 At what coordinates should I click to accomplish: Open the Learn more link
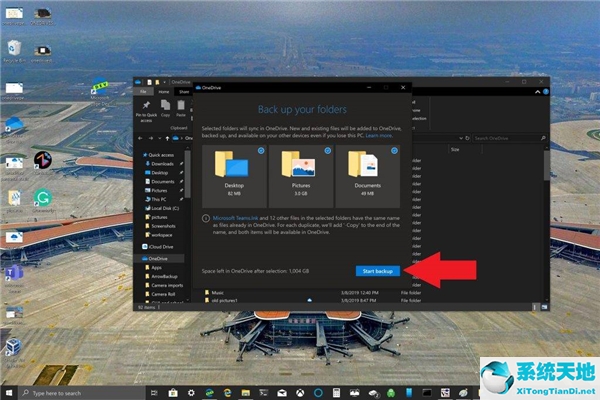click(378, 136)
